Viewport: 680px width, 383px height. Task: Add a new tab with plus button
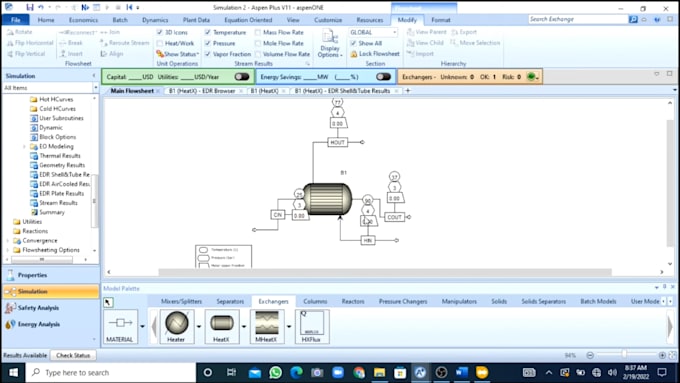tap(408, 91)
